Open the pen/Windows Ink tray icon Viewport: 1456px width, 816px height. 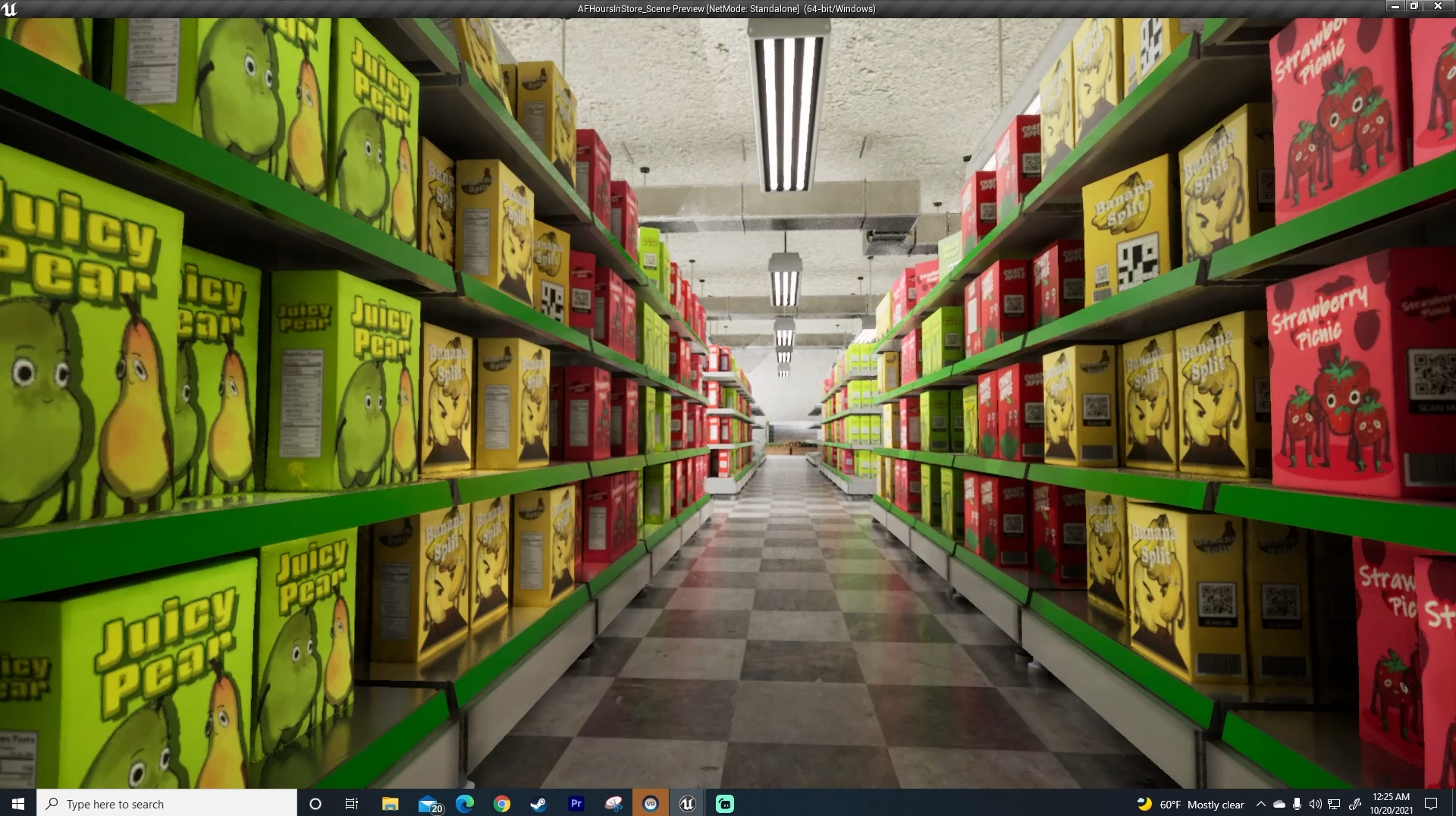(1355, 804)
